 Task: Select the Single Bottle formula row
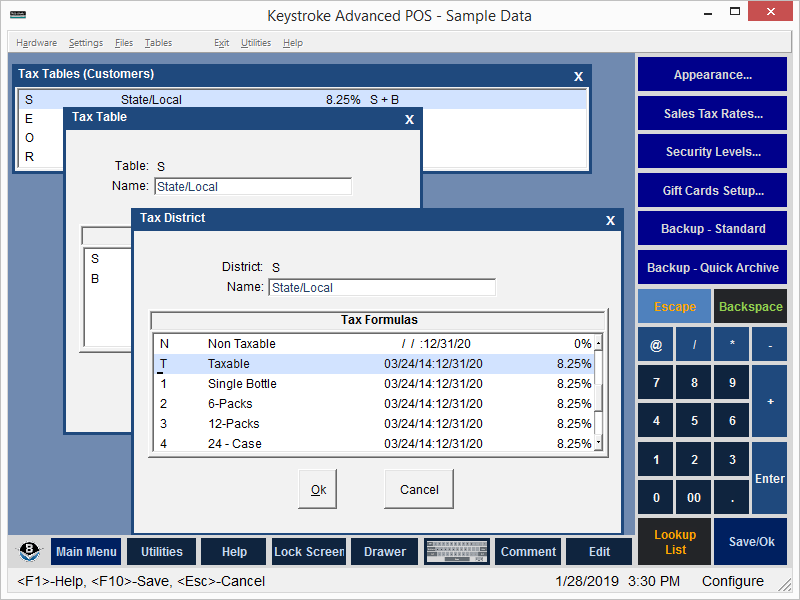tap(374, 384)
